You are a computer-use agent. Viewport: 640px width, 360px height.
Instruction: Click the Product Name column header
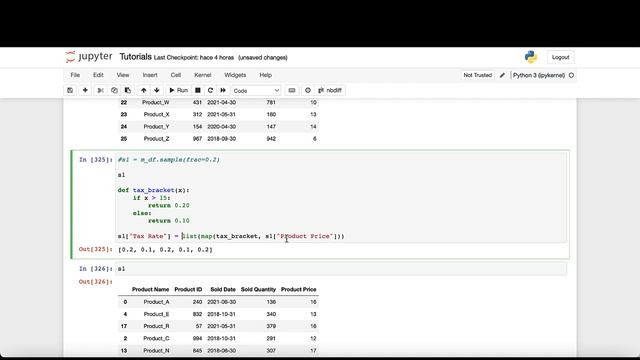150,289
